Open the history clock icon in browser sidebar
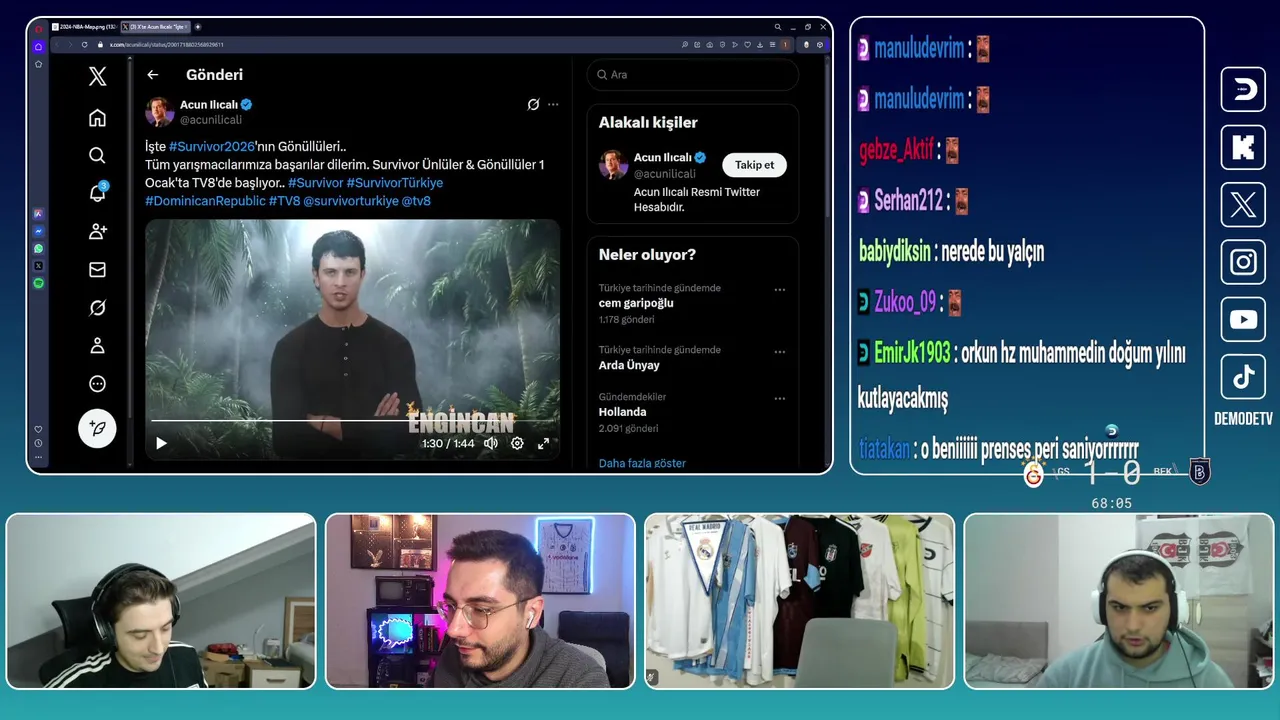This screenshot has height=720, width=1280. coord(38,443)
